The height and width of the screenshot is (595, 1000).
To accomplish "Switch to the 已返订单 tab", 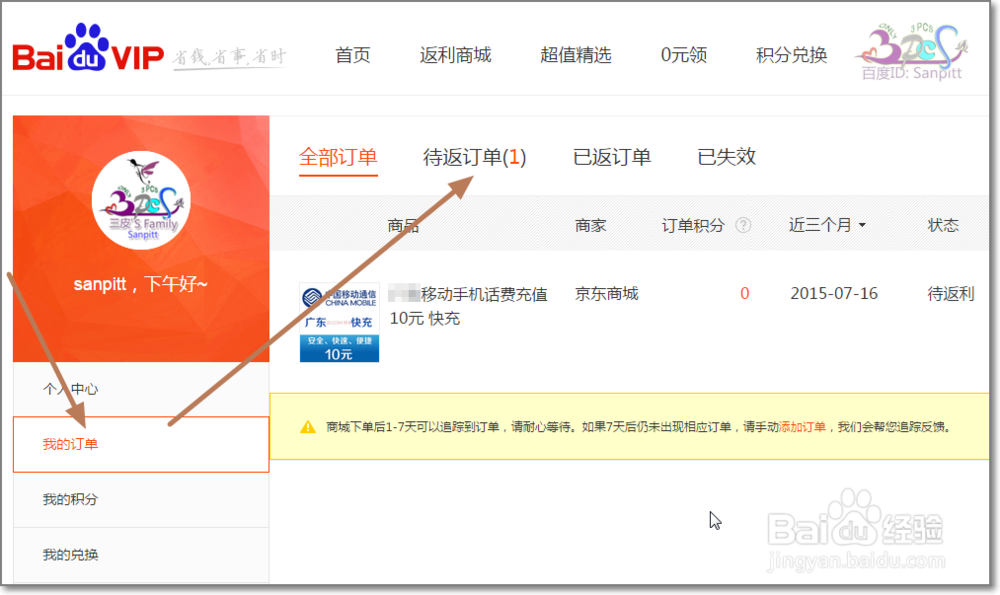I will (612, 157).
